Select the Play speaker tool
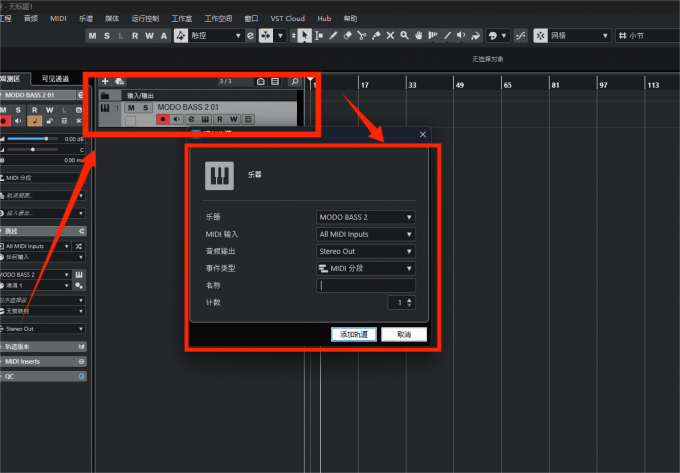The image size is (680, 473). coord(461,36)
